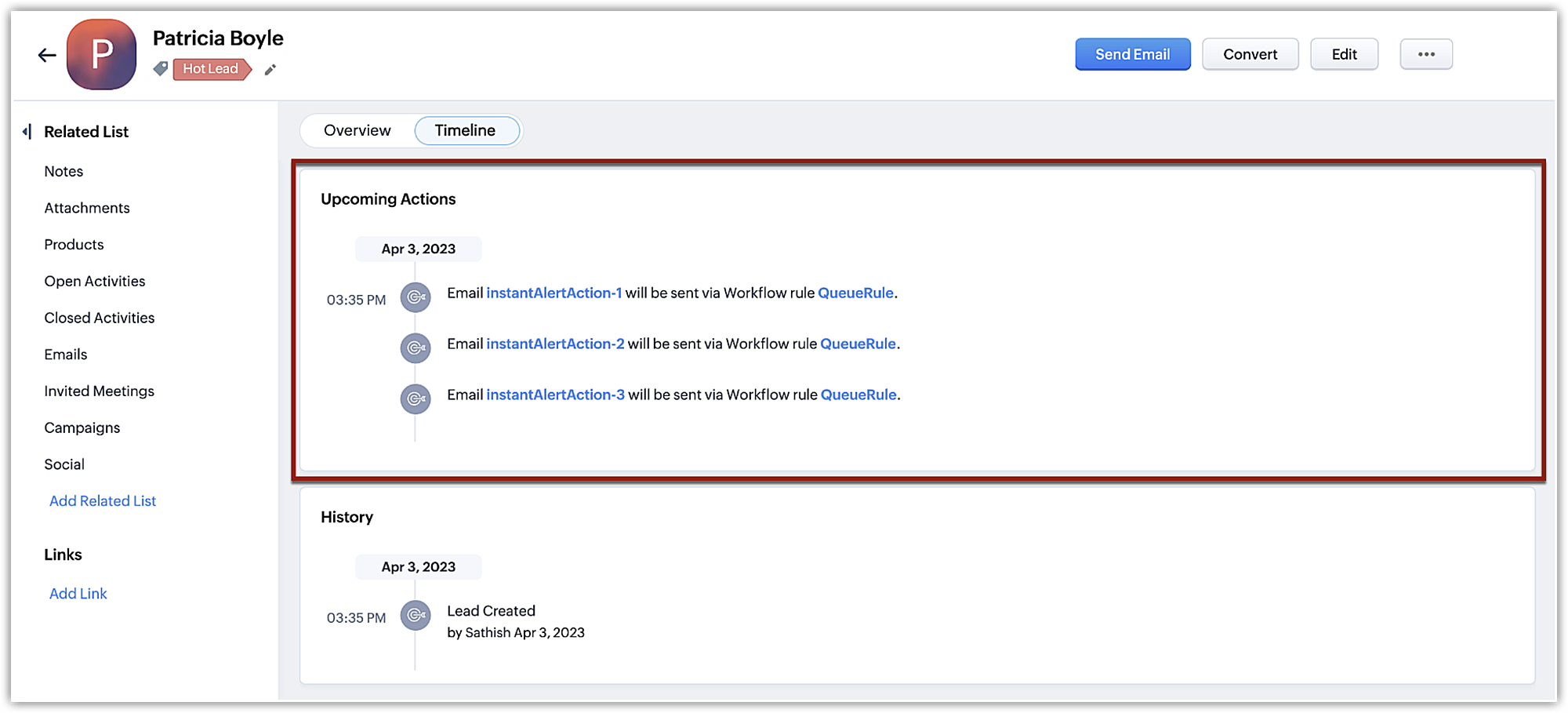Click the Hot Lead tag
The height and width of the screenshot is (713, 1568).
click(x=211, y=69)
